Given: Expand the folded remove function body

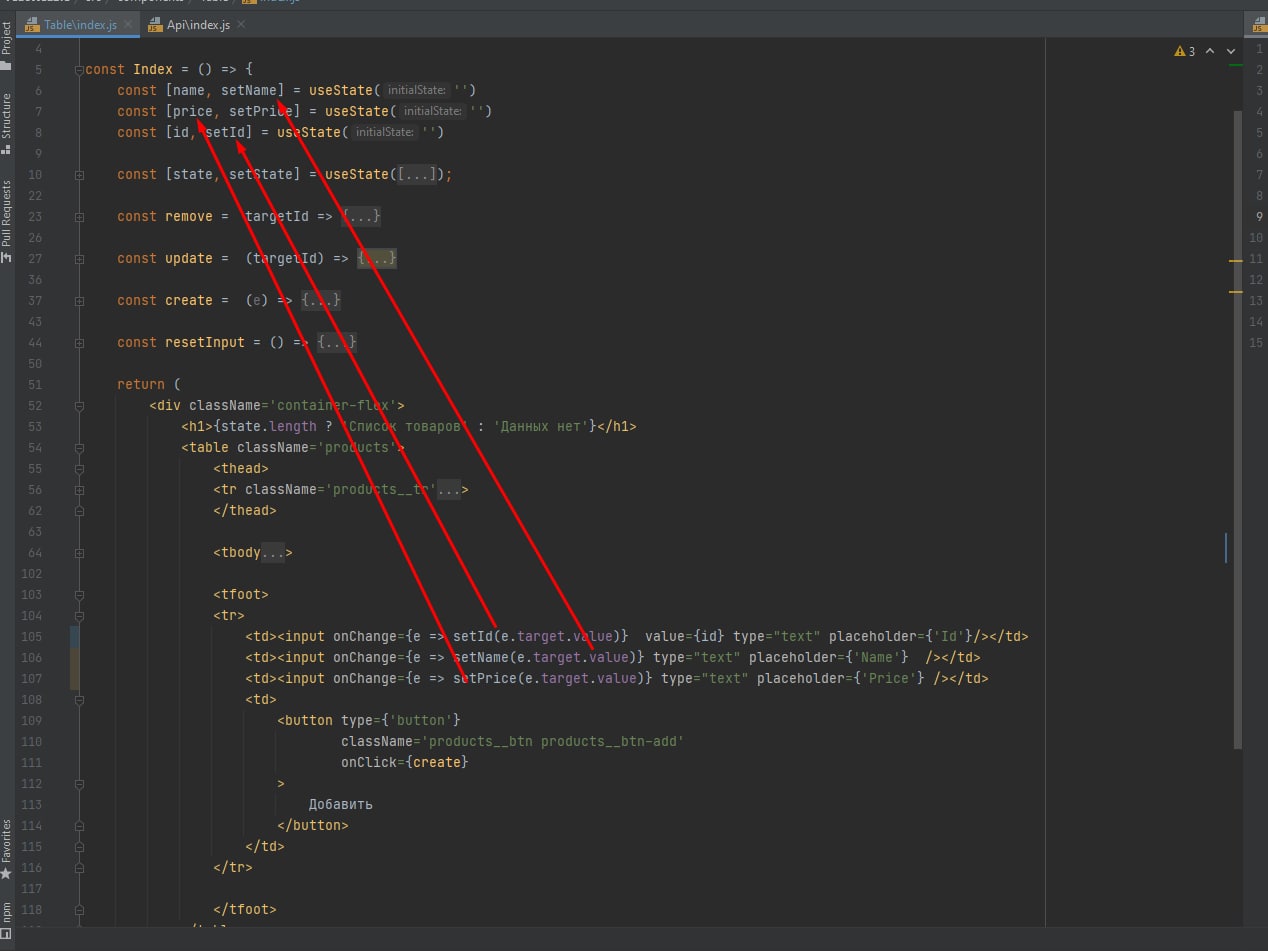Looking at the screenshot, I should [x=361, y=217].
